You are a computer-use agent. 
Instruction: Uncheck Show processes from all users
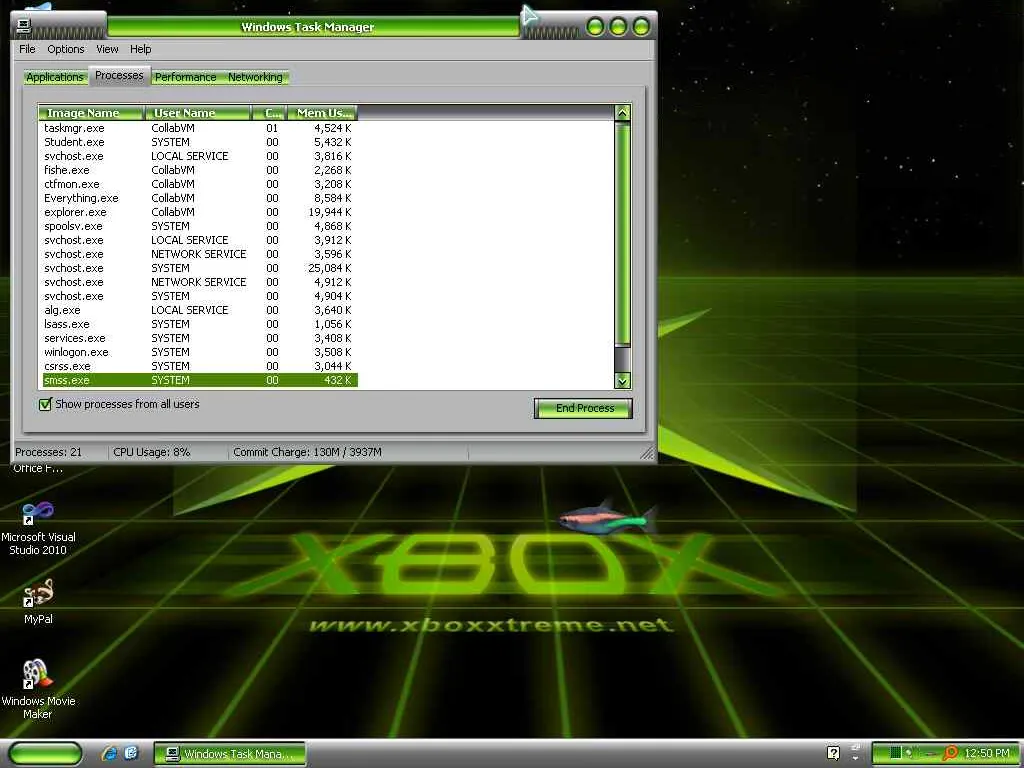pyautogui.click(x=45, y=404)
